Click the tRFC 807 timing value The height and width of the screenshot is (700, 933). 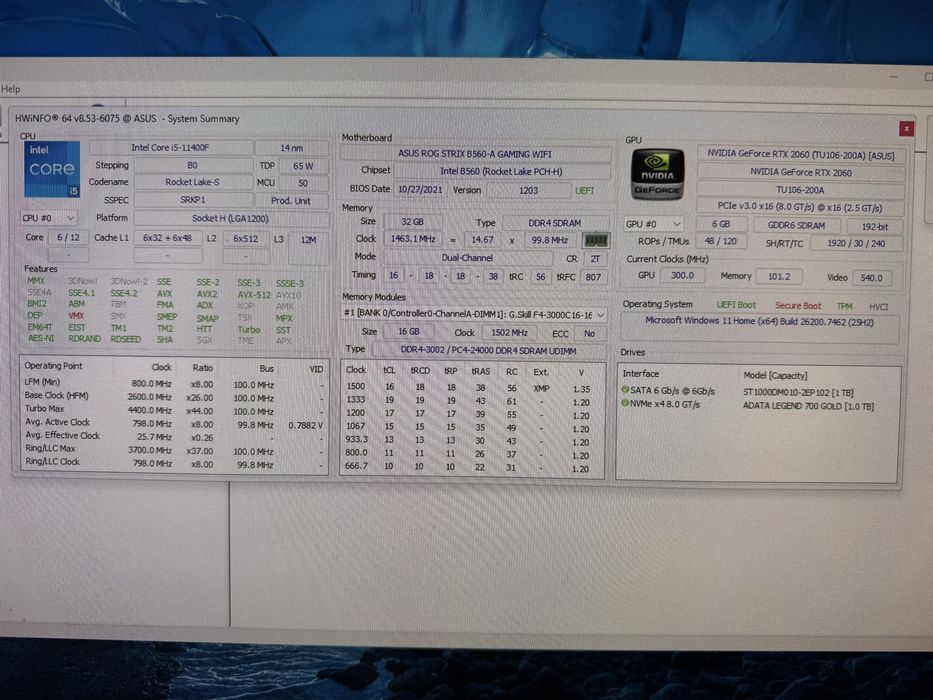(x=593, y=277)
